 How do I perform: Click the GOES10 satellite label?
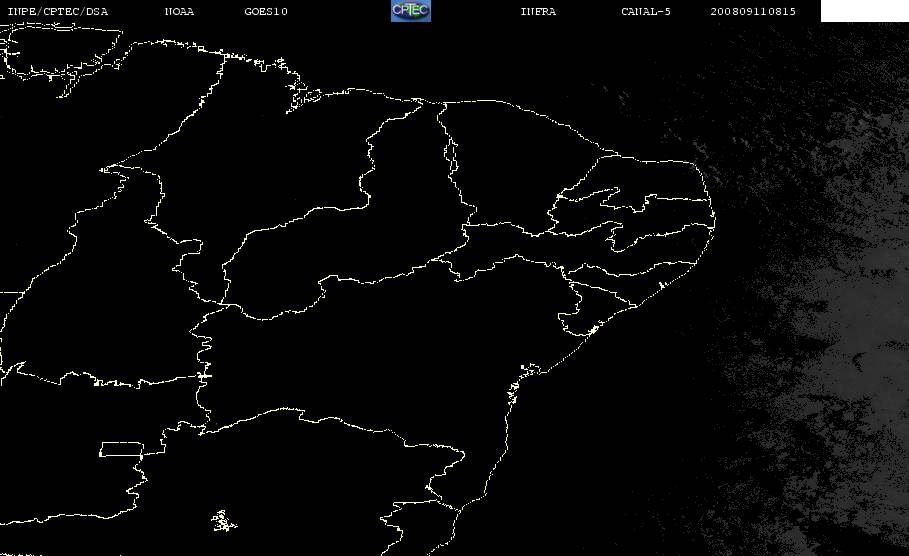coord(266,12)
